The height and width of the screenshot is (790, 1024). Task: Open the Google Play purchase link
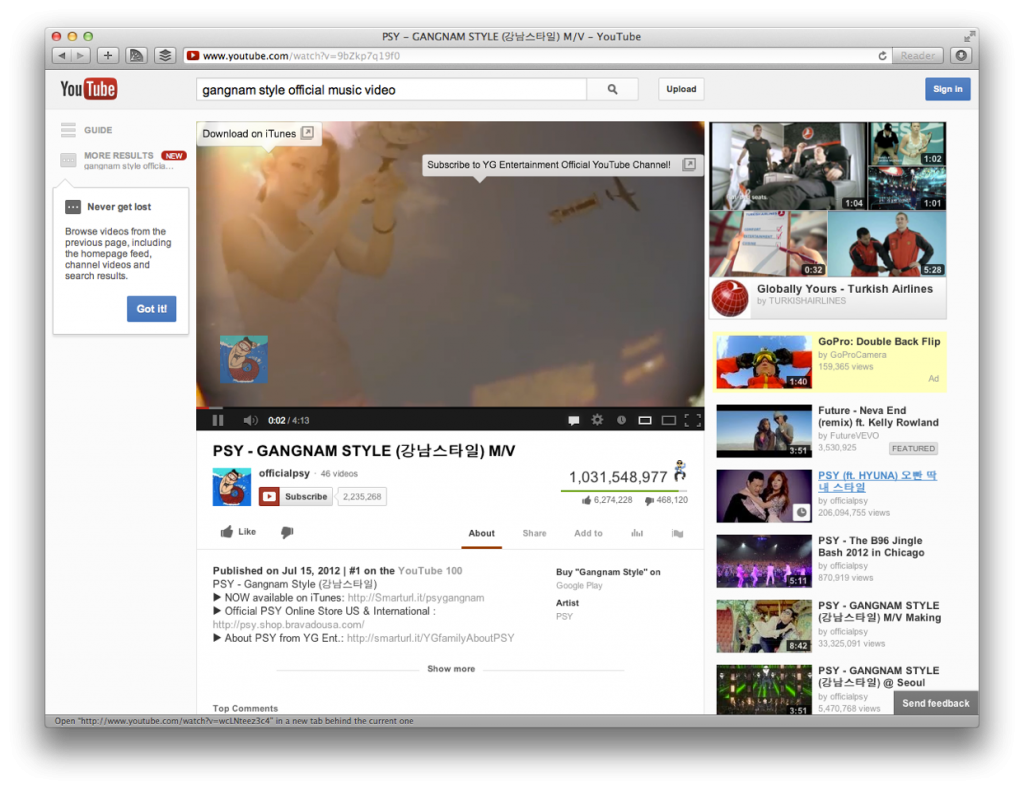(x=579, y=586)
